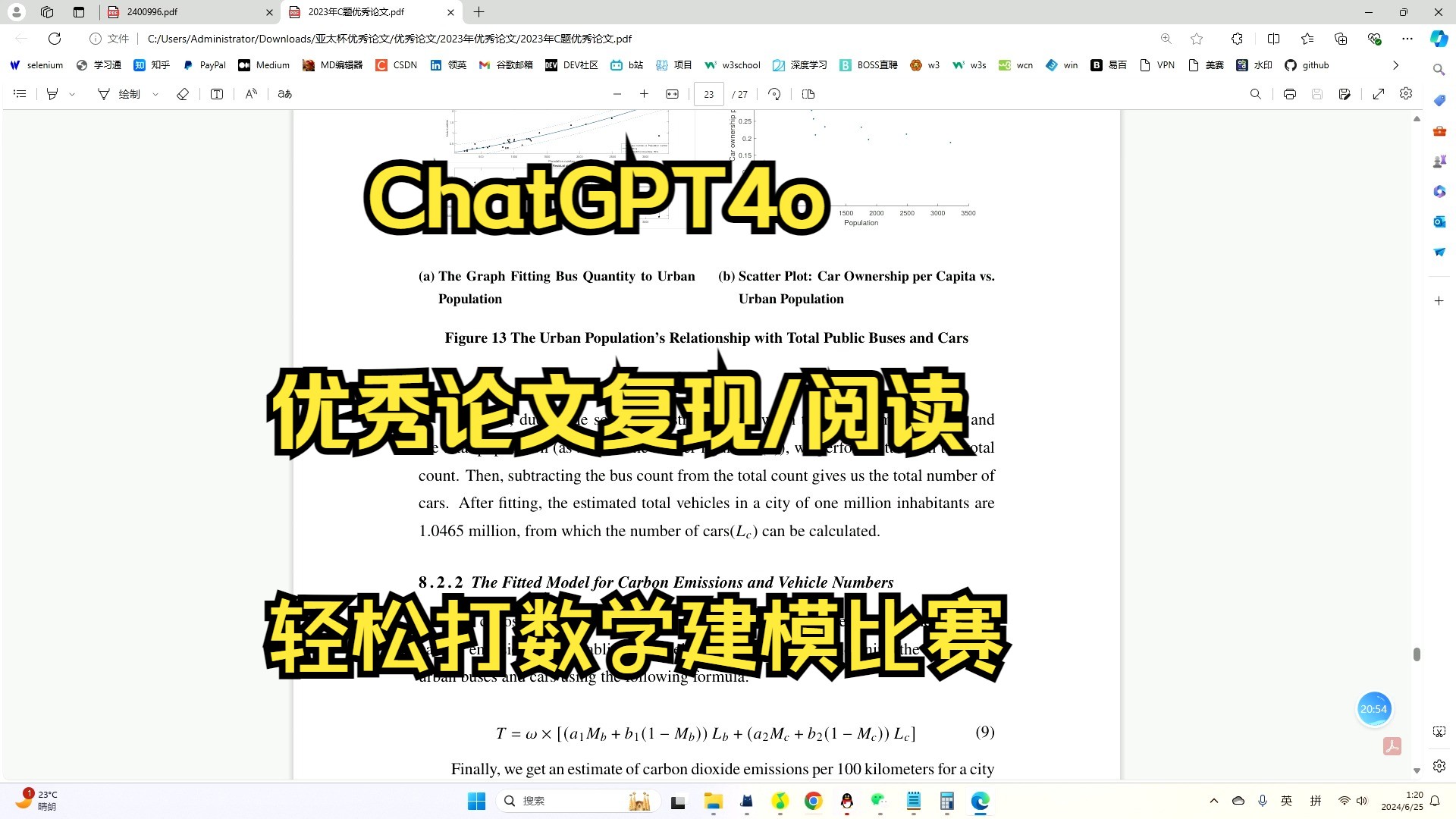
Task: Open the Copilot sidebar icon
Action: [1439, 39]
